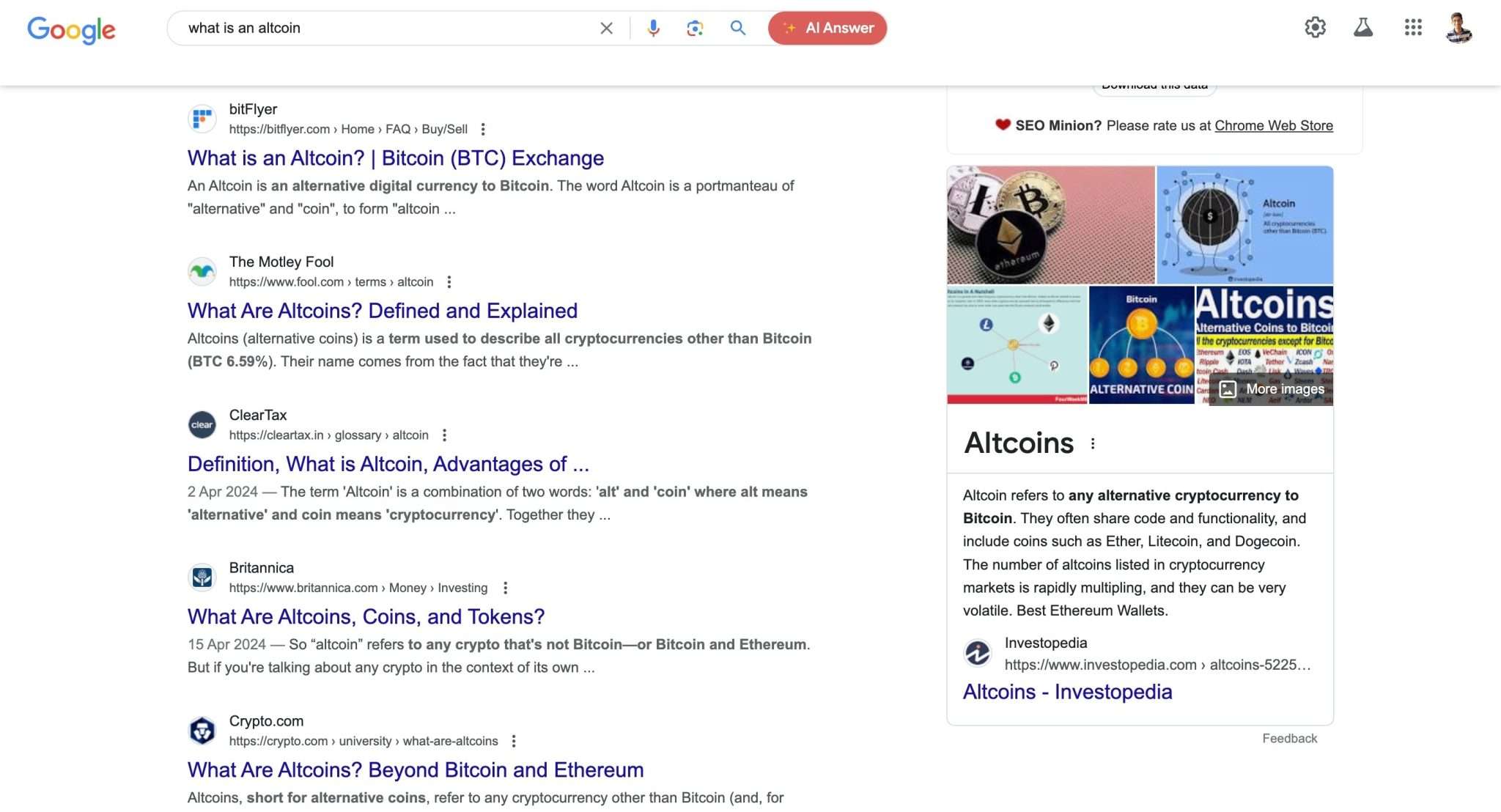Open the Chrome Web Store link
Screen dimensions: 1501x812
pos(1273,125)
